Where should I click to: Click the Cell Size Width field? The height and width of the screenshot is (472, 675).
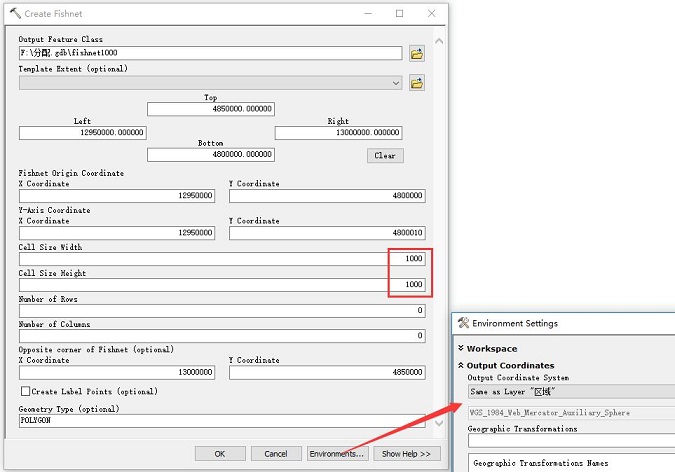tap(222, 259)
